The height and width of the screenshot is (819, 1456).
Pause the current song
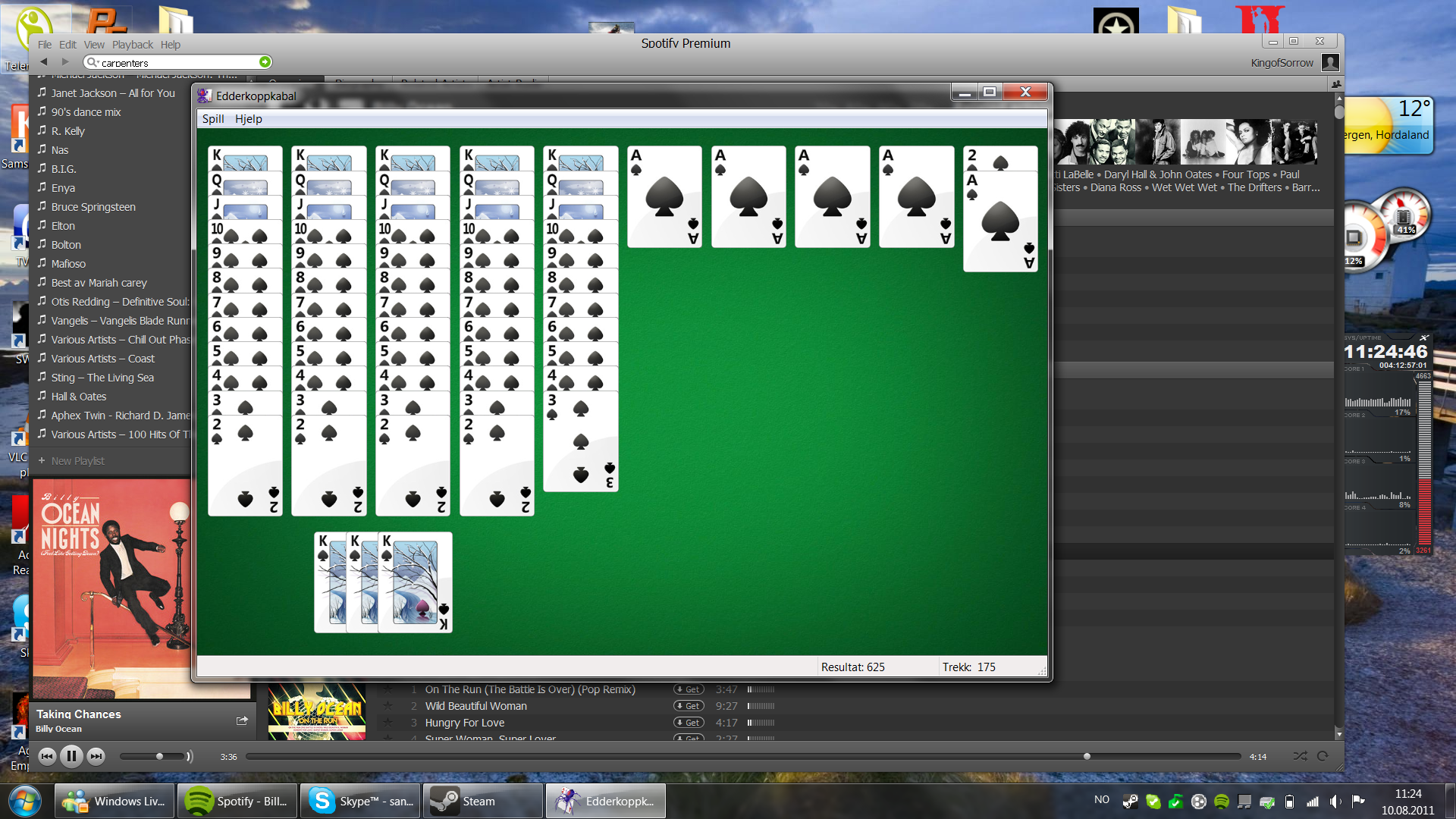pos(71,756)
